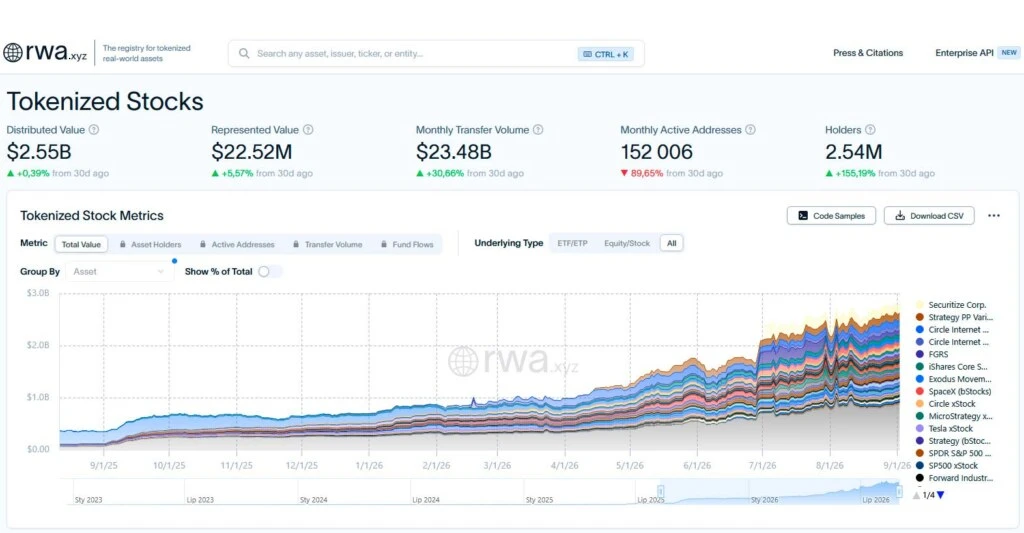
Task: Go to next legend page arrow
Action: click(x=941, y=495)
